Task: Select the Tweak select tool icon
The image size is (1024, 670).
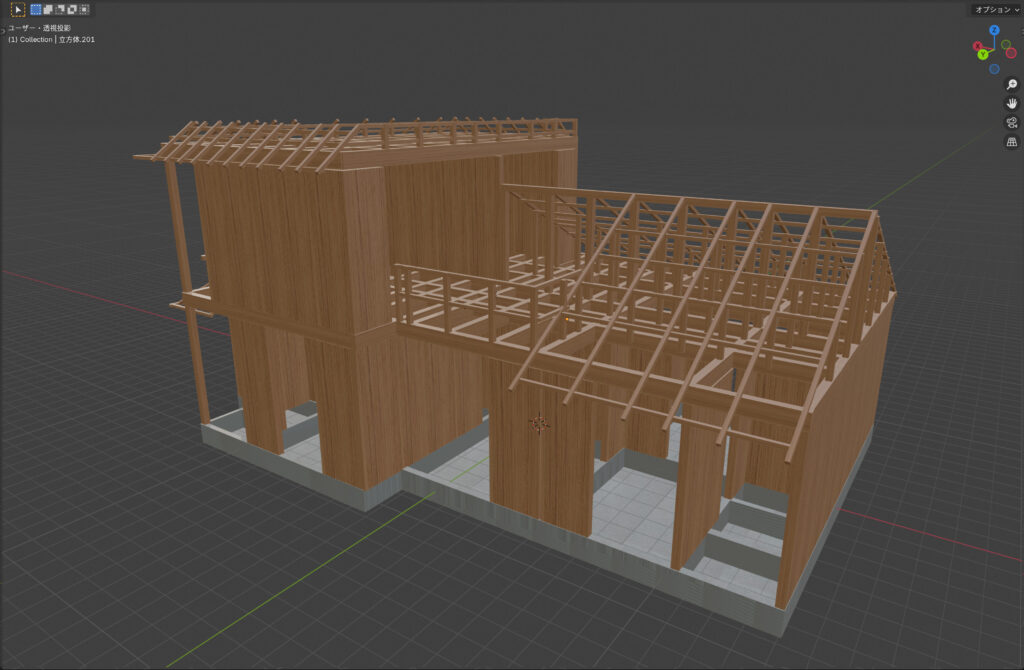Action: [18, 9]
